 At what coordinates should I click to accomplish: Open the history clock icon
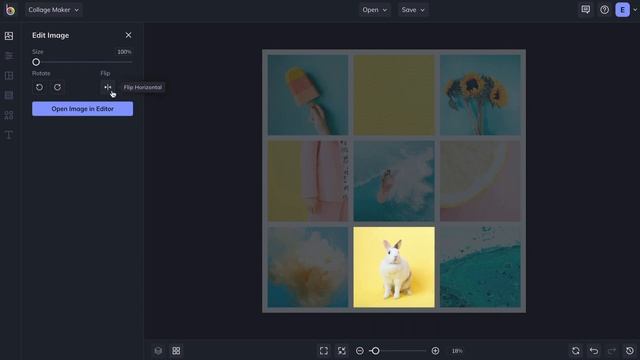pos(630,351)
